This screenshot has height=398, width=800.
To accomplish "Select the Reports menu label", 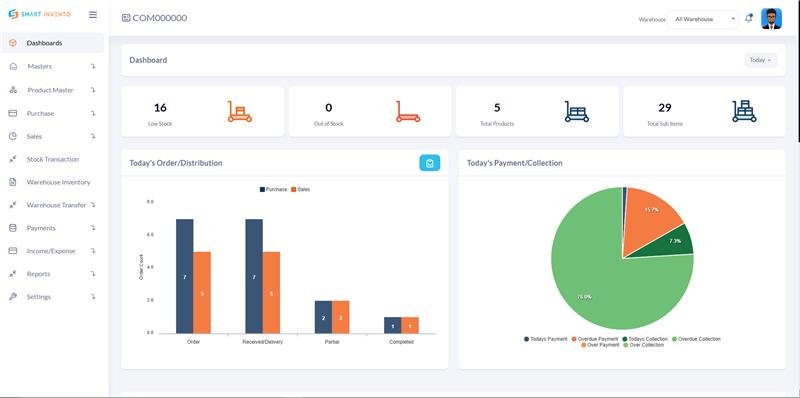I will (x=38, y=274).
